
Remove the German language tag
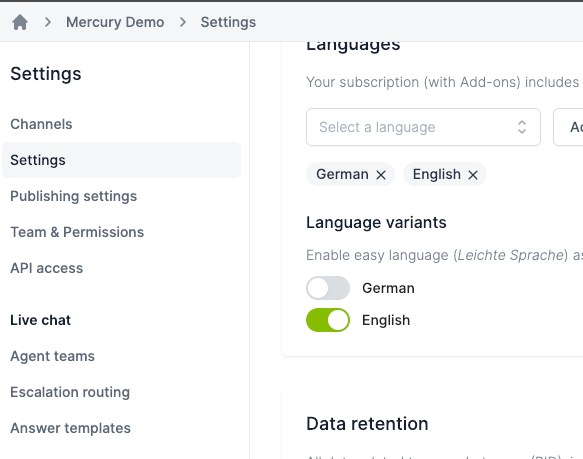tap(381, 175)
